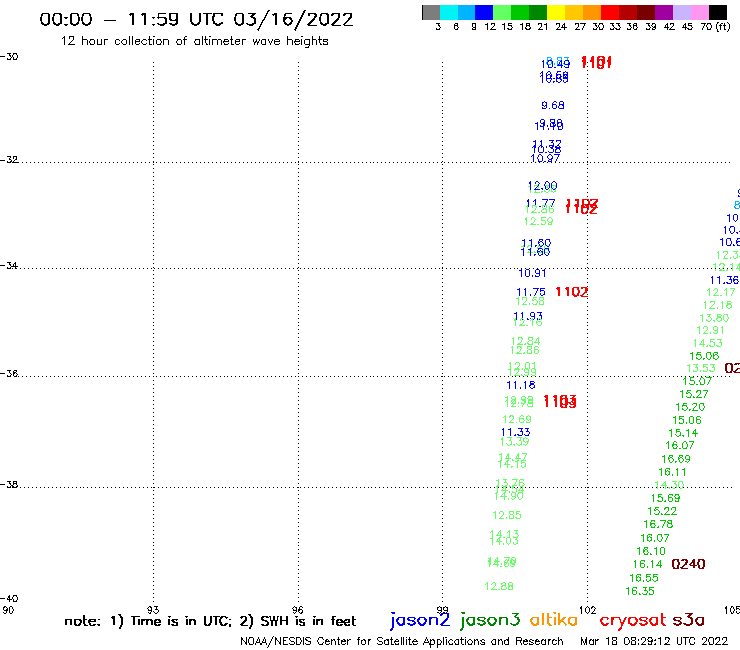Screen dimensions: 740x650
Task: Click the blue value 11.33
Action: 515,432
